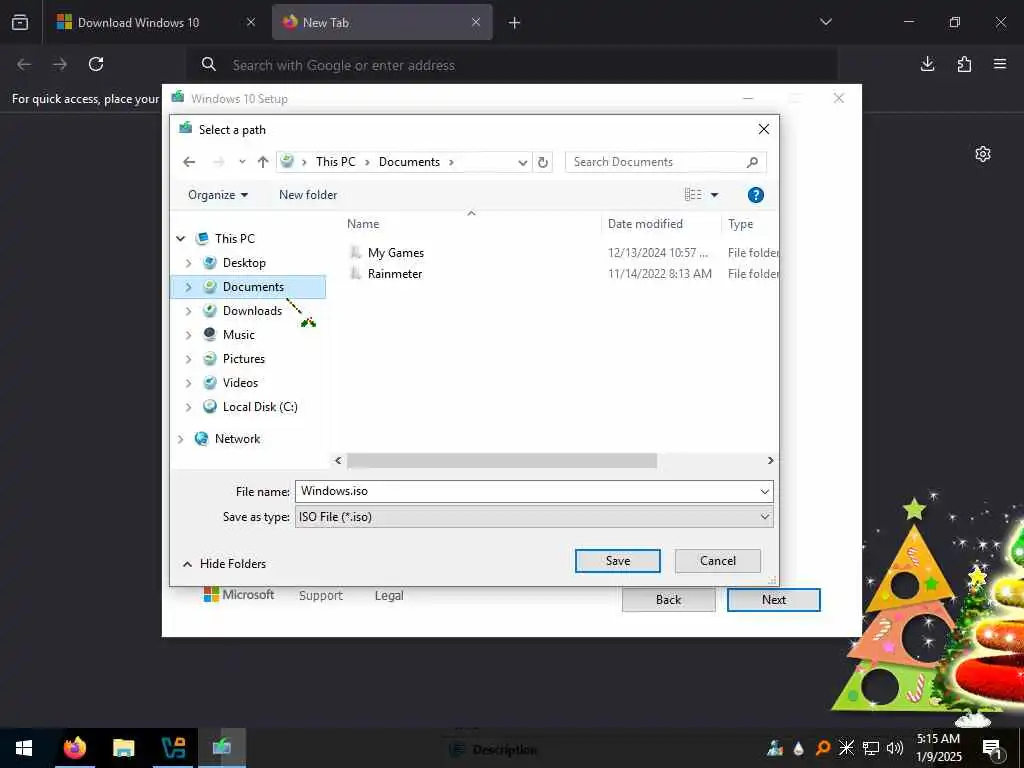Viewport: 1024px width, 768px height.
Task: List all tabs with the chevron button
Action: pyautogui.click(x=825, y=23)
